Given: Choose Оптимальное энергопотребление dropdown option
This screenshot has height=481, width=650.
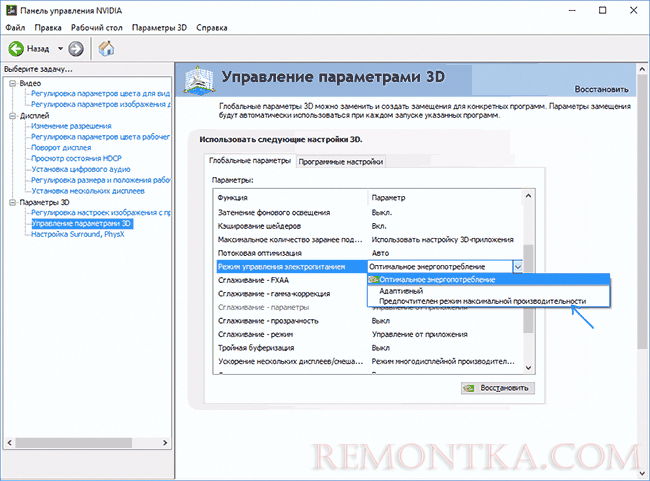Looking at the screenshot, I should pyautogui.click(x=489, y=279).
